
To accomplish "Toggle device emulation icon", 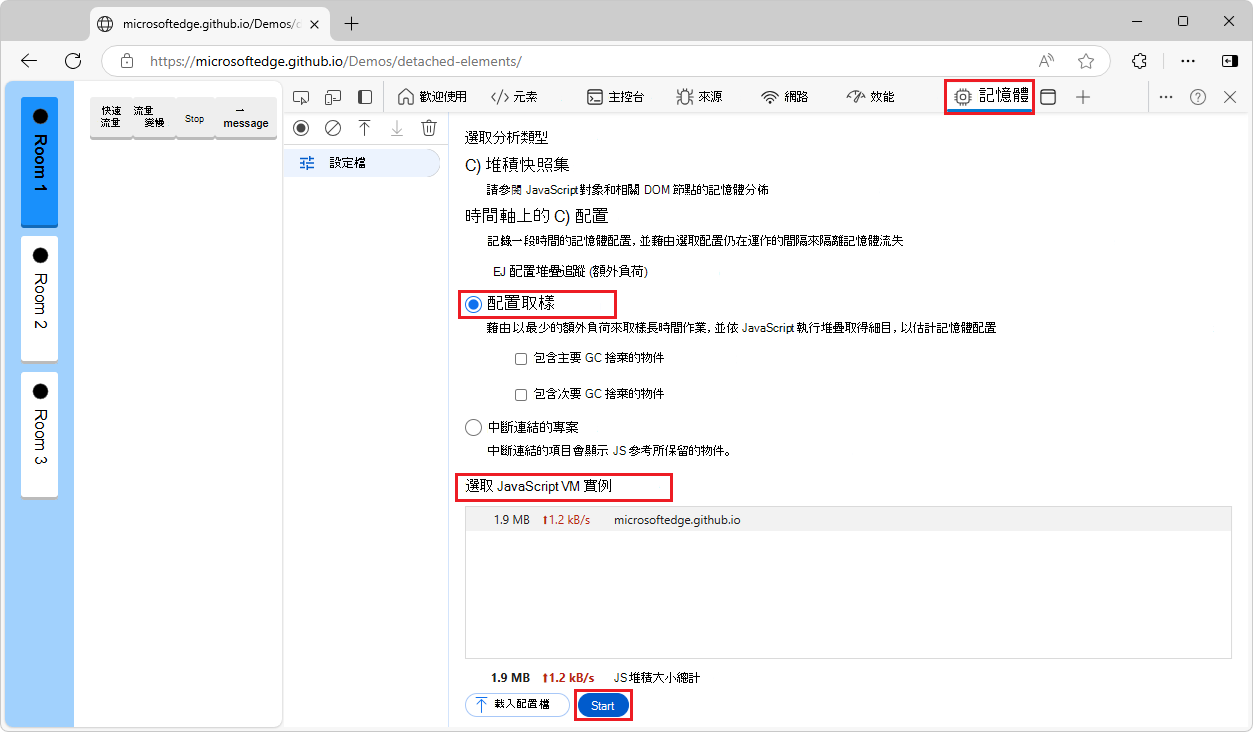I will [x=333, y=97].
